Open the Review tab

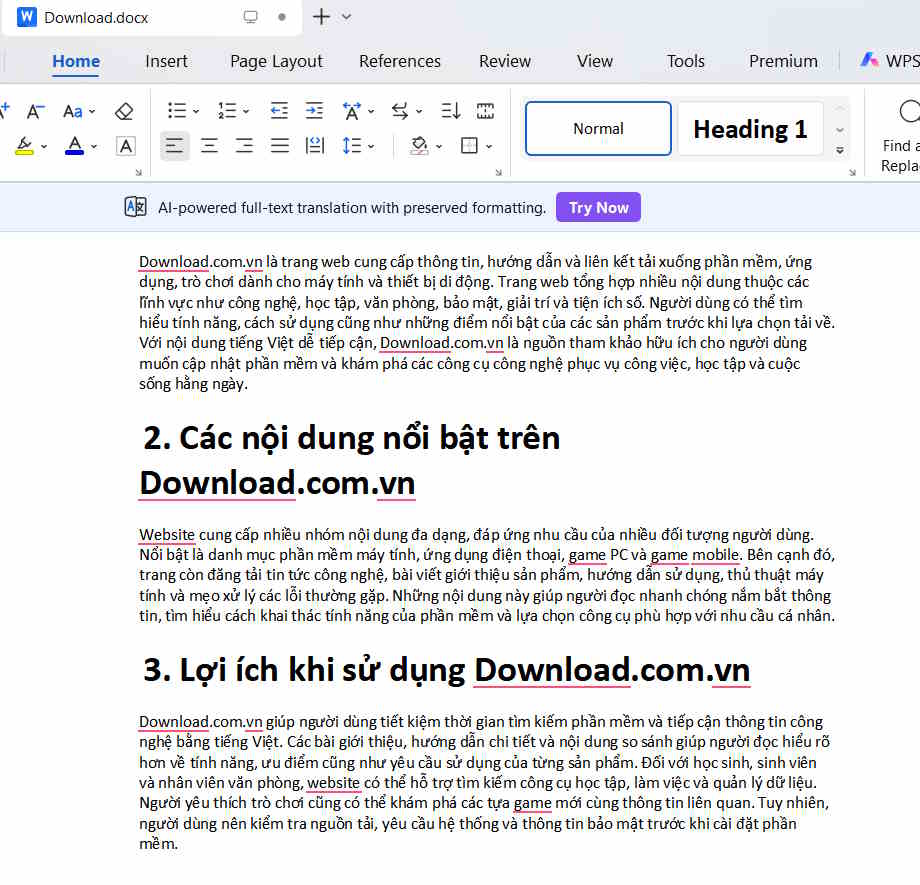coord(505,61)
